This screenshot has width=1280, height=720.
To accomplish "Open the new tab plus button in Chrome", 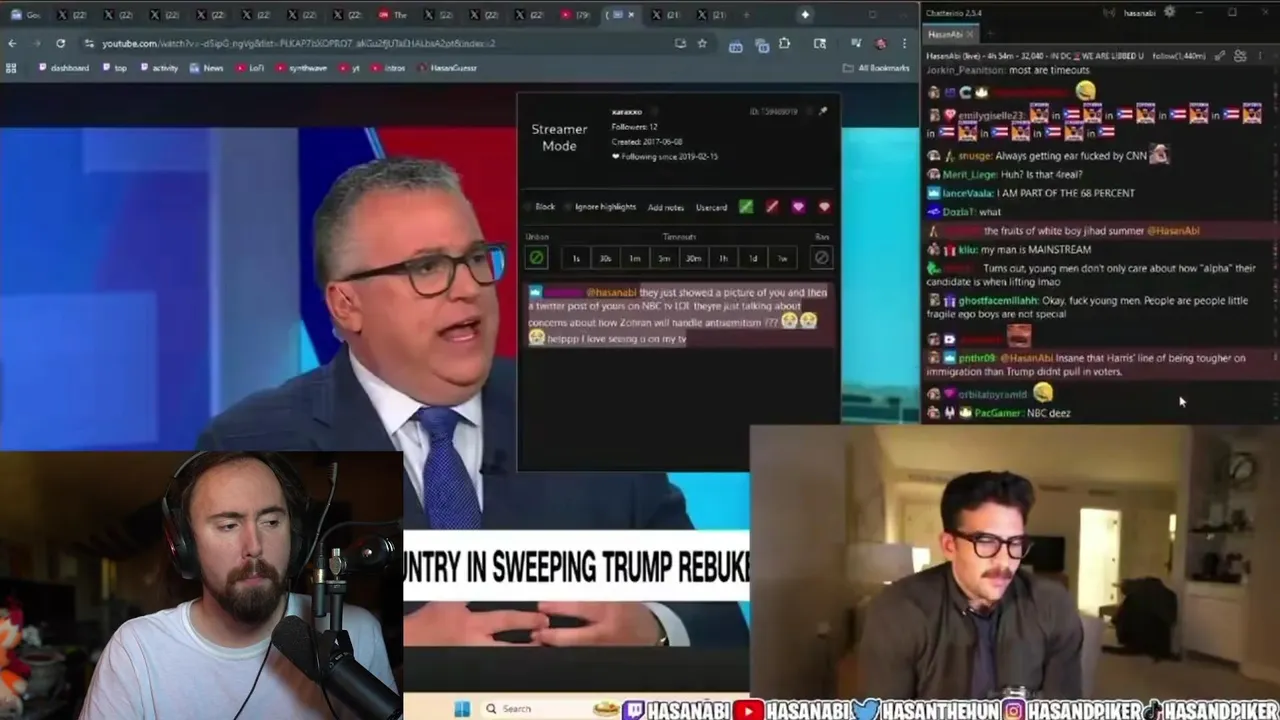I will click(x=746, y=15).
